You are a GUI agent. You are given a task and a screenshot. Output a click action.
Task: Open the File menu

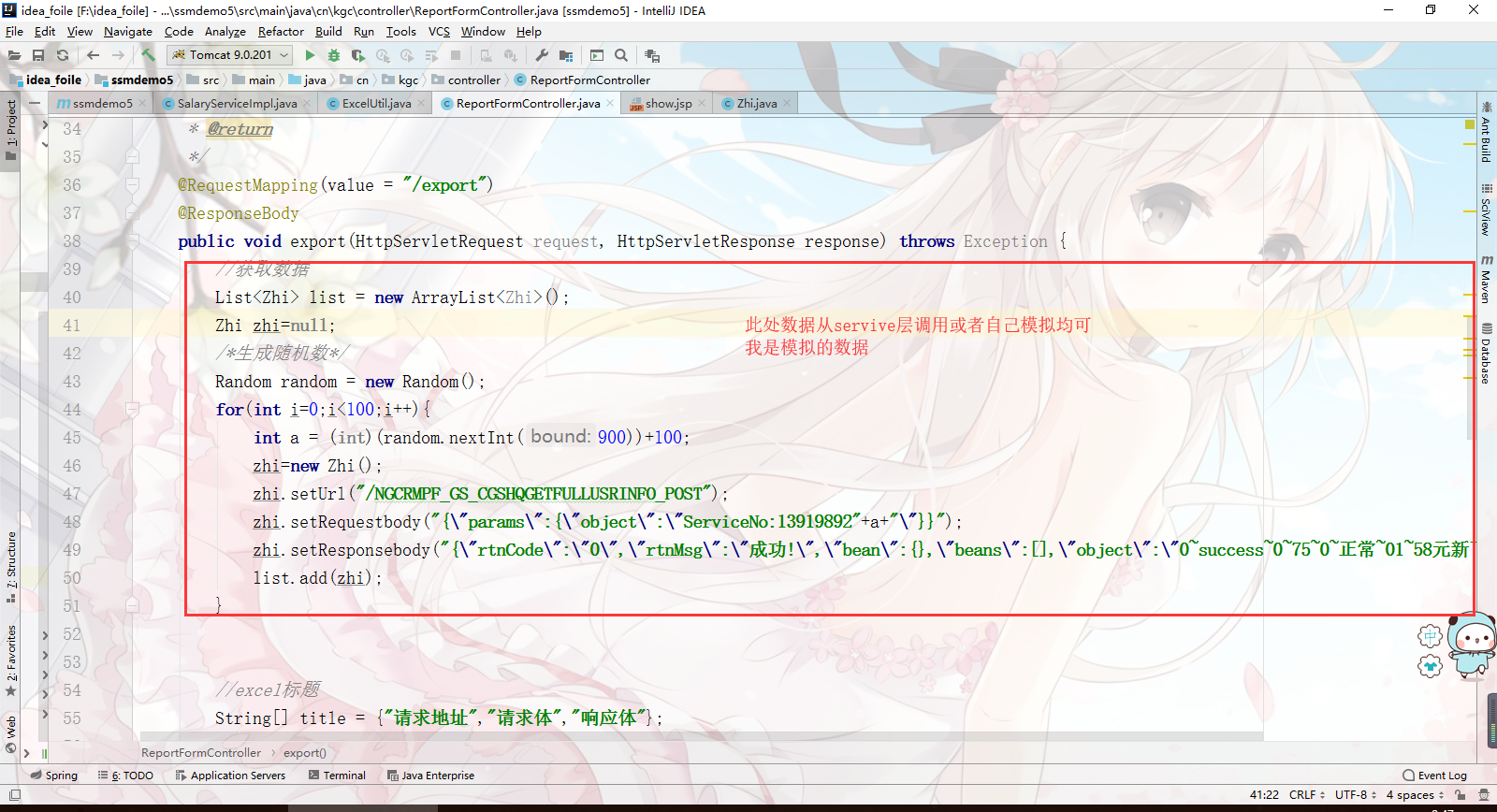(x=14, y=31)
